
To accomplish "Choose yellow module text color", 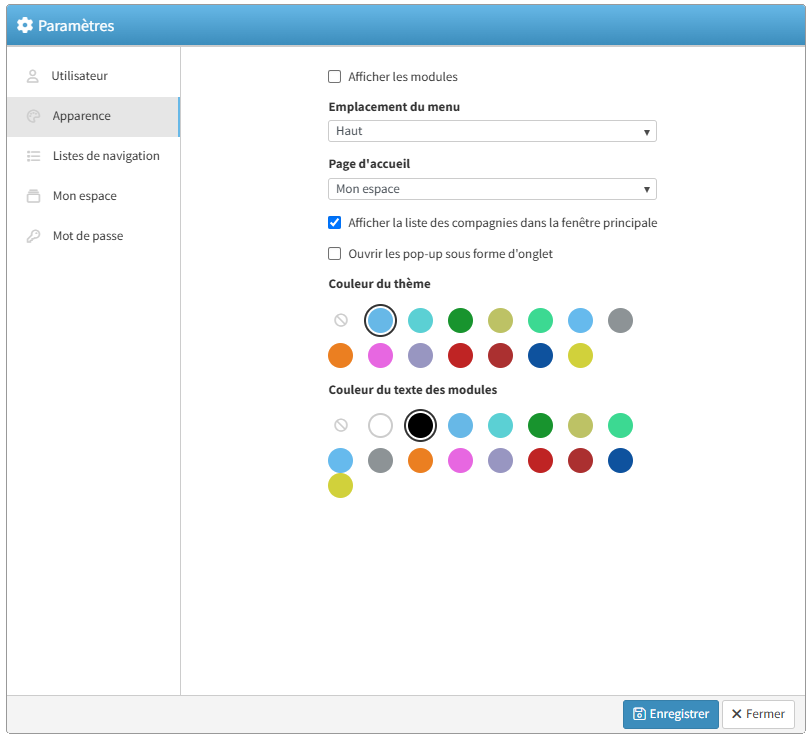I will pyautogui.click(x=341, y=486).
